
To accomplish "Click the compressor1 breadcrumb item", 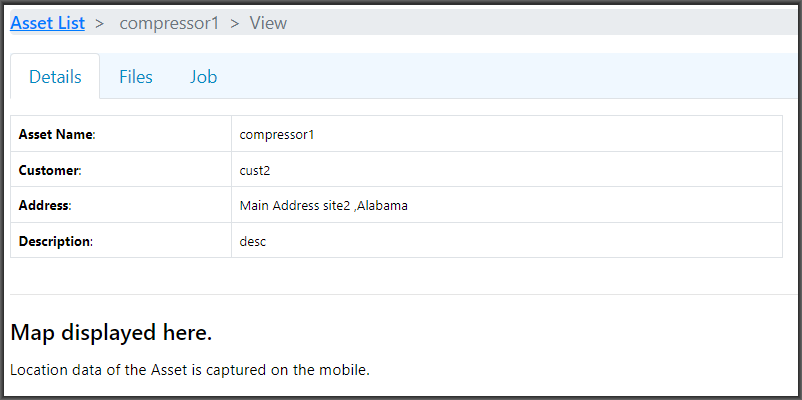I will 169,22.
